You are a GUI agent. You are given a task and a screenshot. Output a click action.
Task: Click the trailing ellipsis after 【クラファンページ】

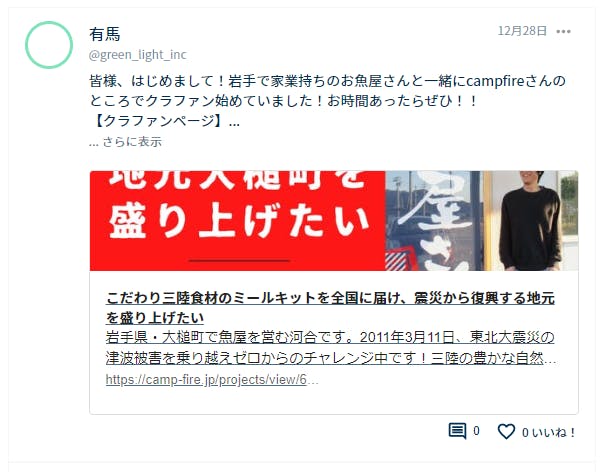[x=234, y=122]
